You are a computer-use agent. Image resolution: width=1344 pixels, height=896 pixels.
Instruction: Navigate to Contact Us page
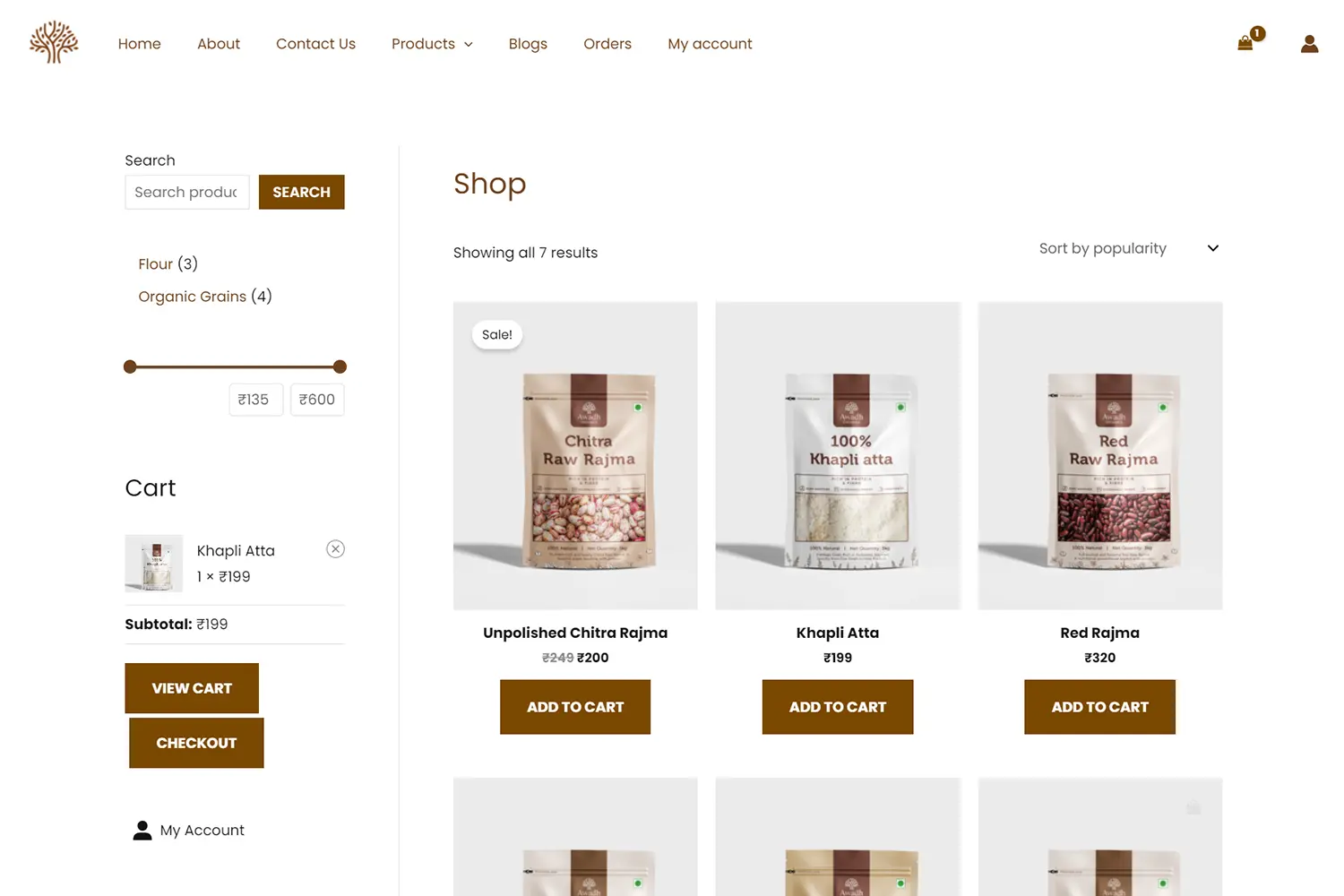coord(315,44)
